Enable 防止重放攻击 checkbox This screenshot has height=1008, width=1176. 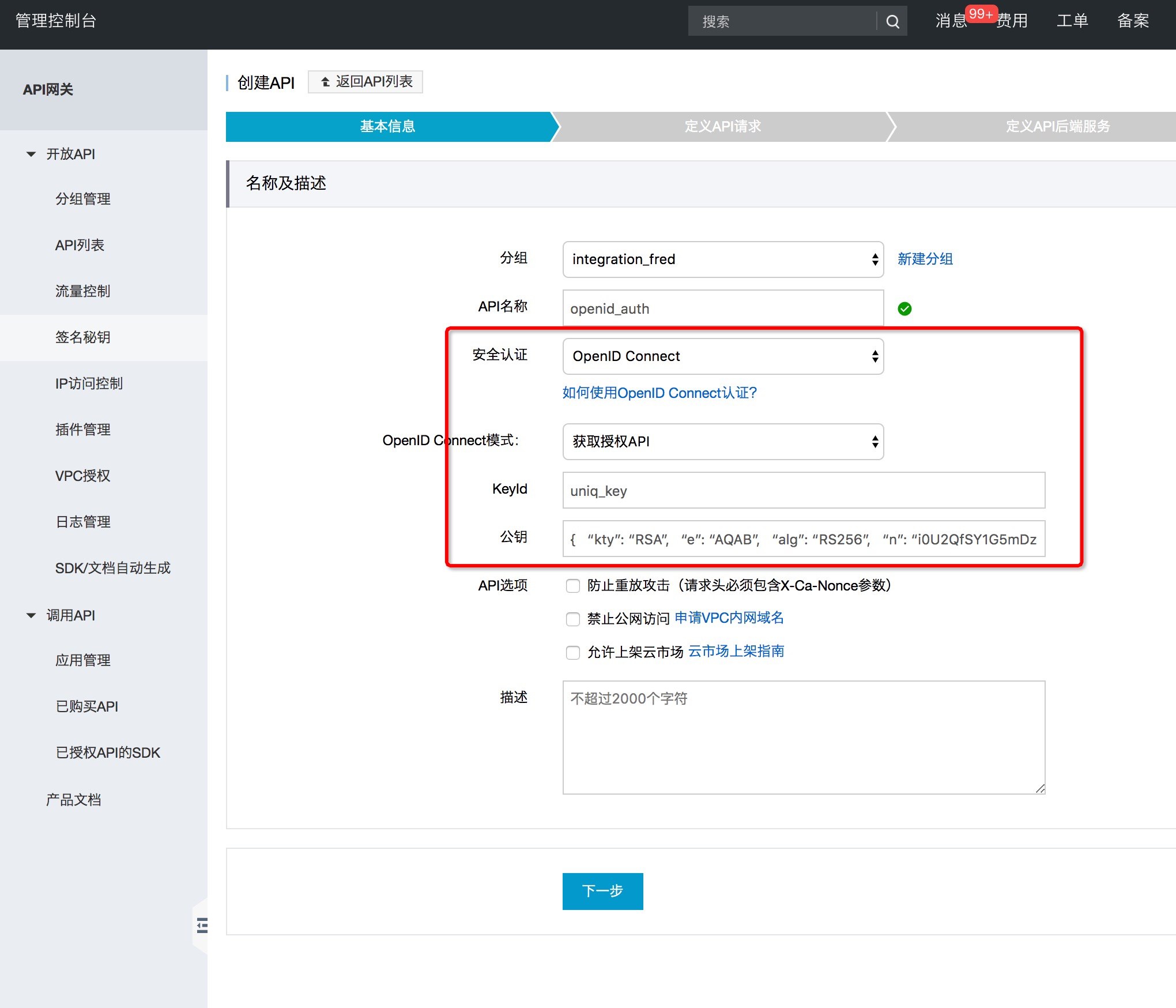(572, 586)
